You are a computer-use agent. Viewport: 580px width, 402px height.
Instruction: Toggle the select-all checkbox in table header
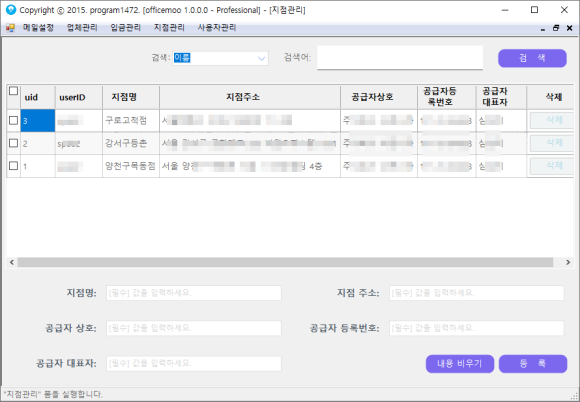click(x=13, y=91)
